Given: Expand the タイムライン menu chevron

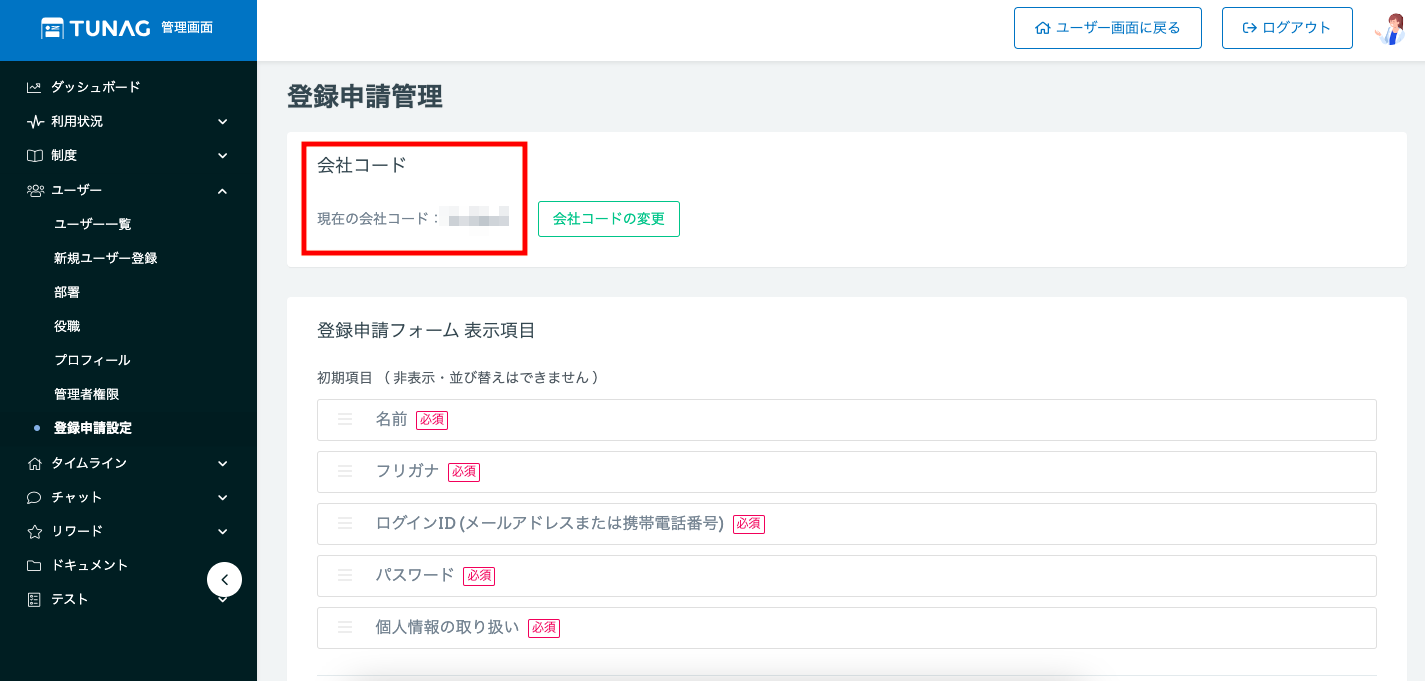Looking at the screenshot, I should pos(222,463).
